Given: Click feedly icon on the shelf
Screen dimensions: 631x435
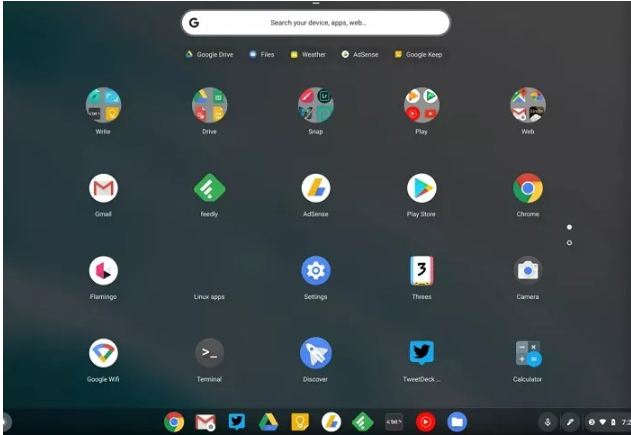Looking at the screenshot, I should tap(363, 422).
